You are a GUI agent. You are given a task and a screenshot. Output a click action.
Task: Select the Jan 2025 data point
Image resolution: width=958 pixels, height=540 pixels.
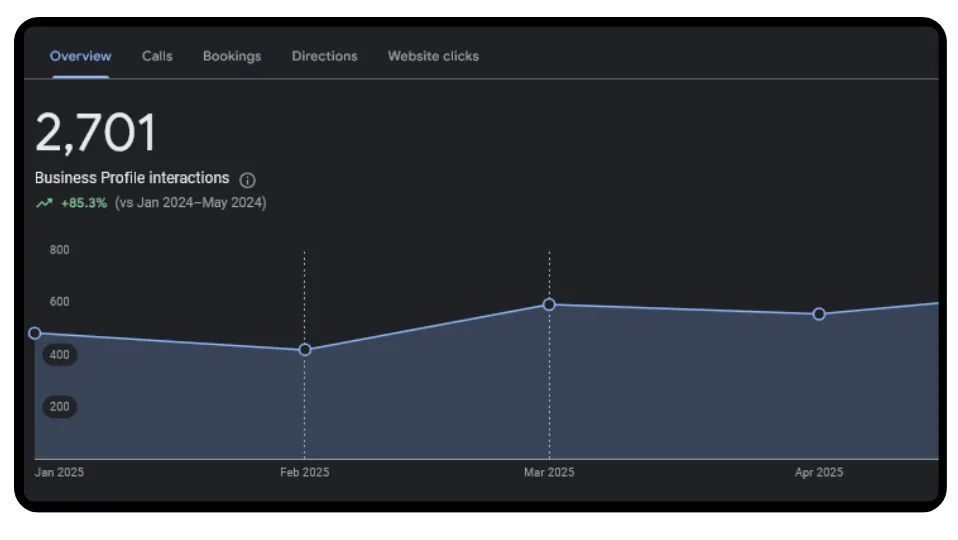(x=35, y=333)
